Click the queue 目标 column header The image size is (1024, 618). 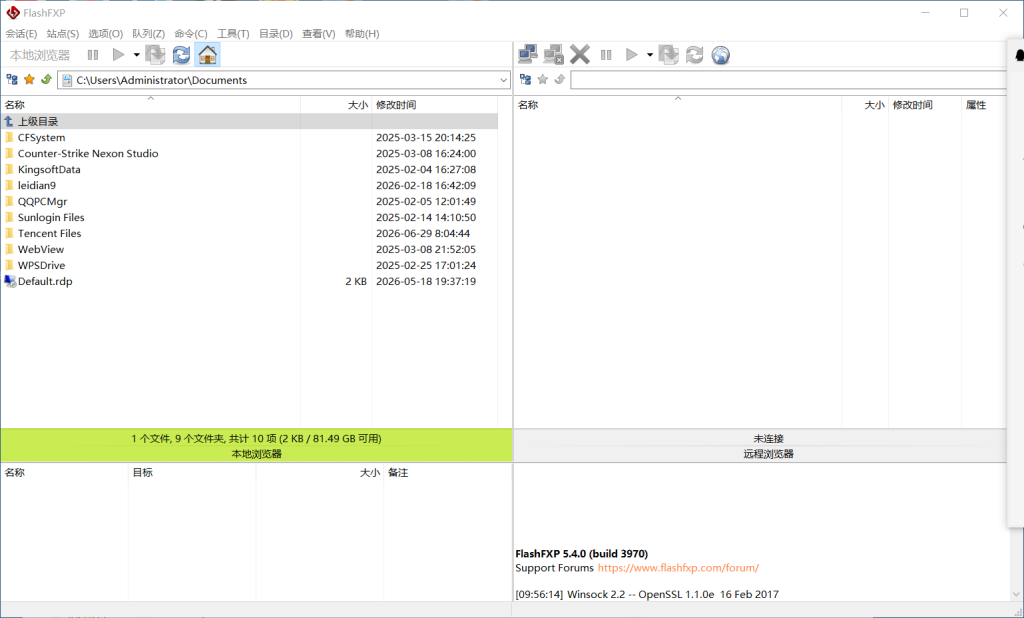[x=192, y=472]
